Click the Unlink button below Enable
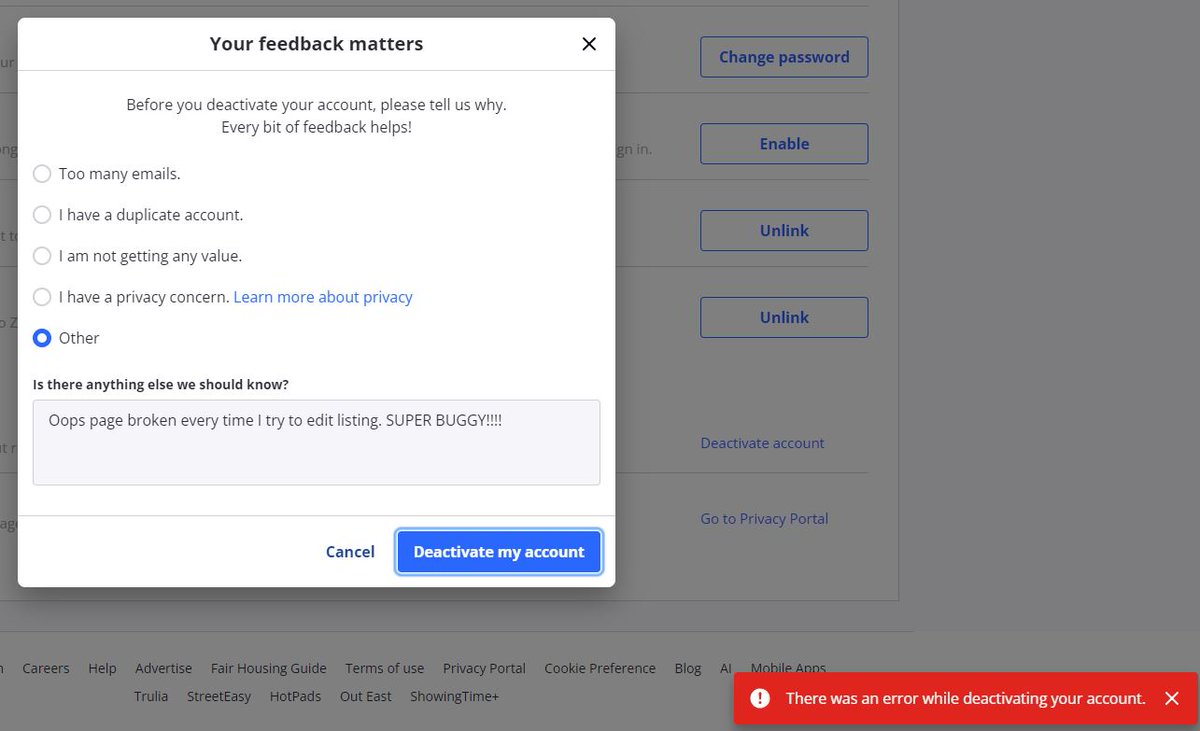 (x=784, y=230)
